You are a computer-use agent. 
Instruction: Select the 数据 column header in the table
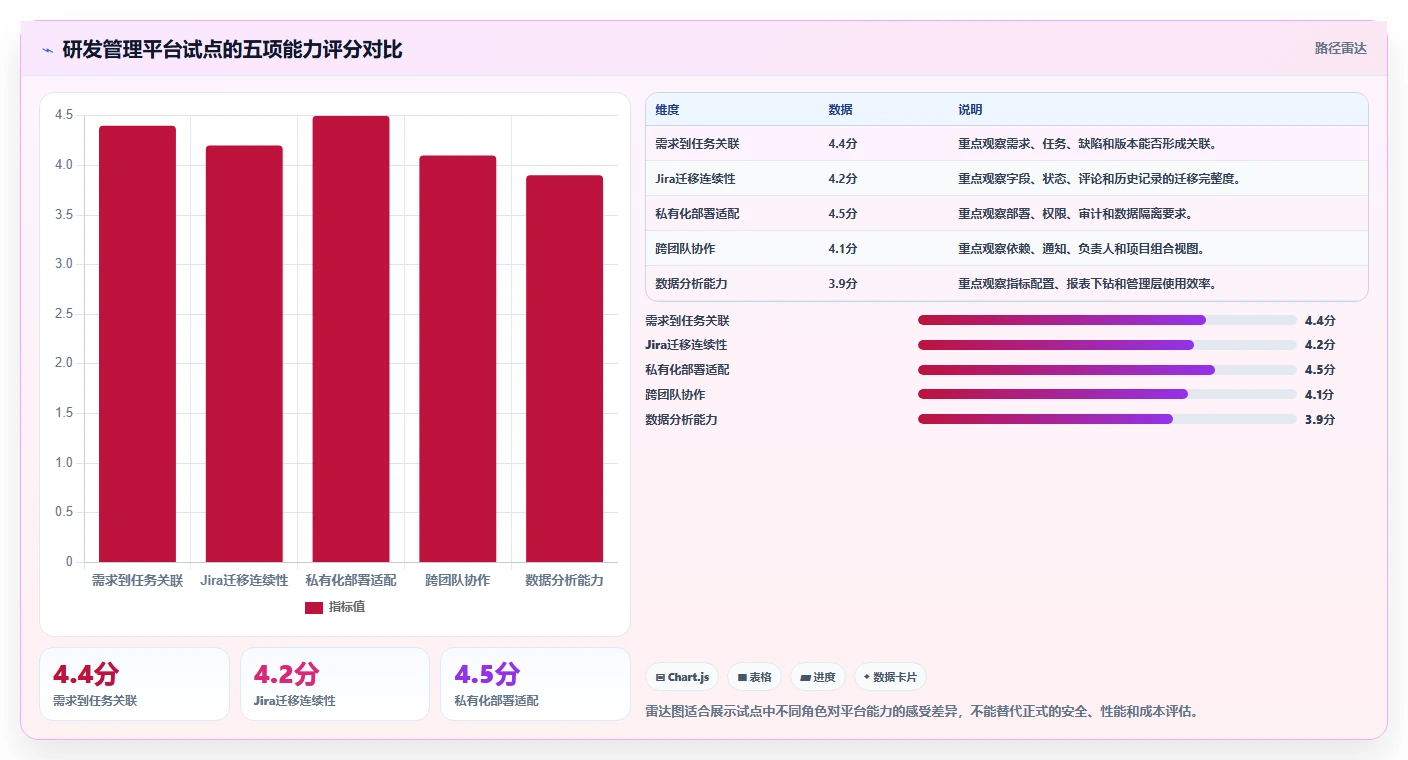(841, 110)
